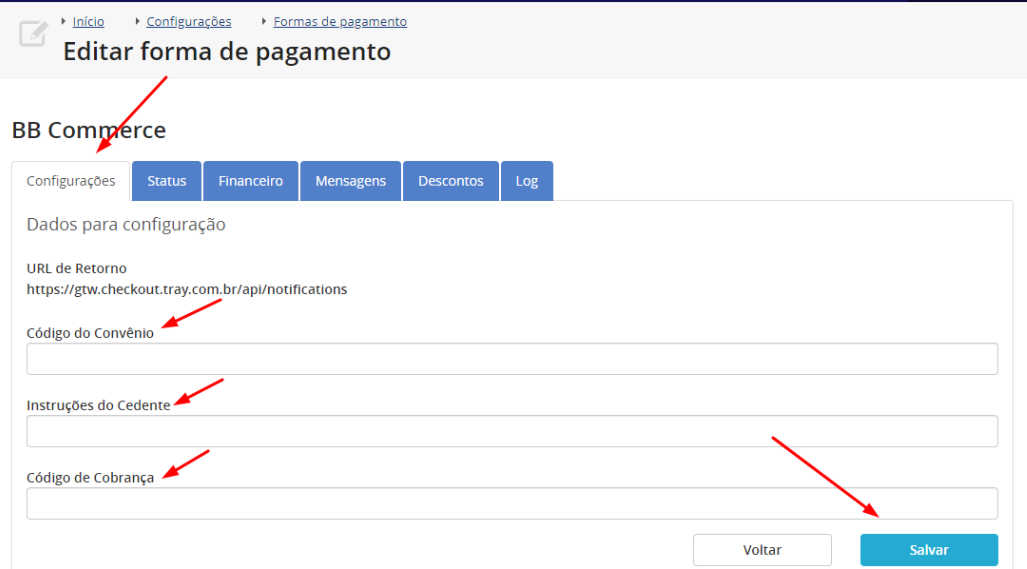Select the URL de Retorno address text
1027x569 pixels.
tap(187, 289)
